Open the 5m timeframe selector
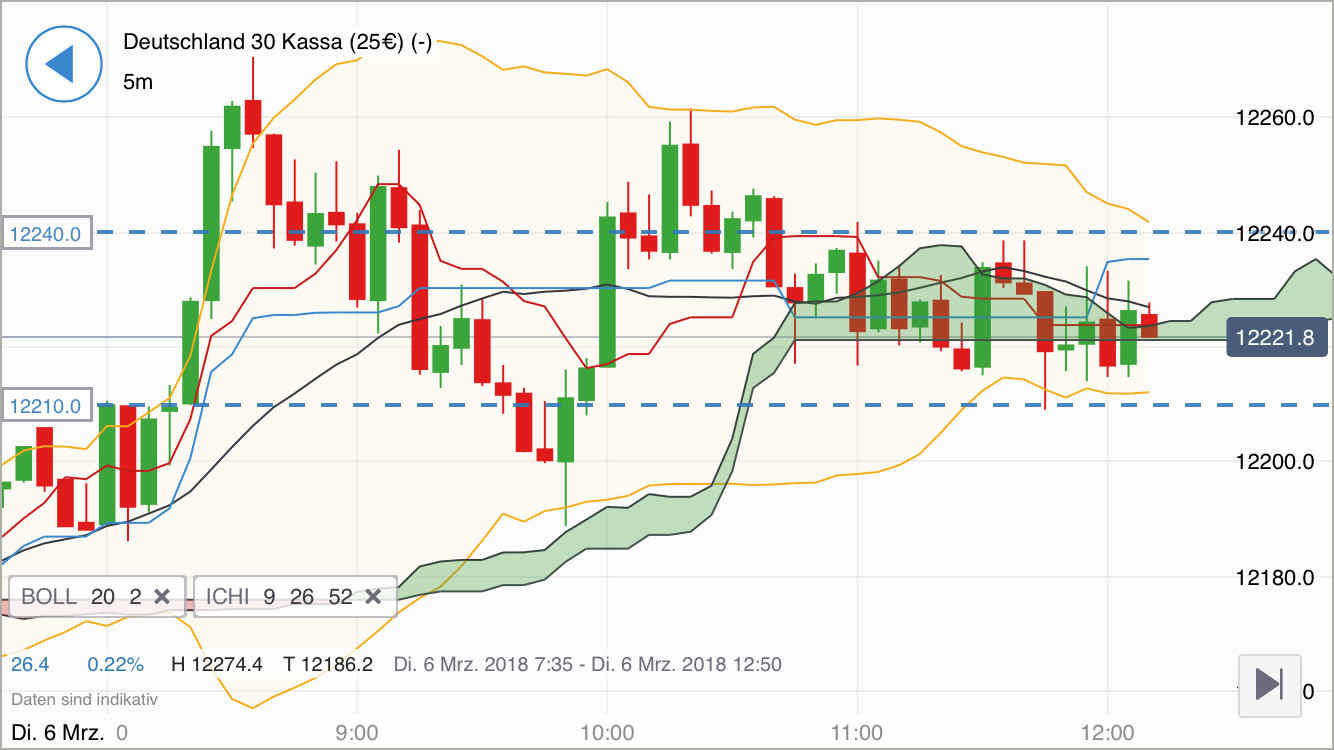The image size is (1334, 750). (138, 82)
